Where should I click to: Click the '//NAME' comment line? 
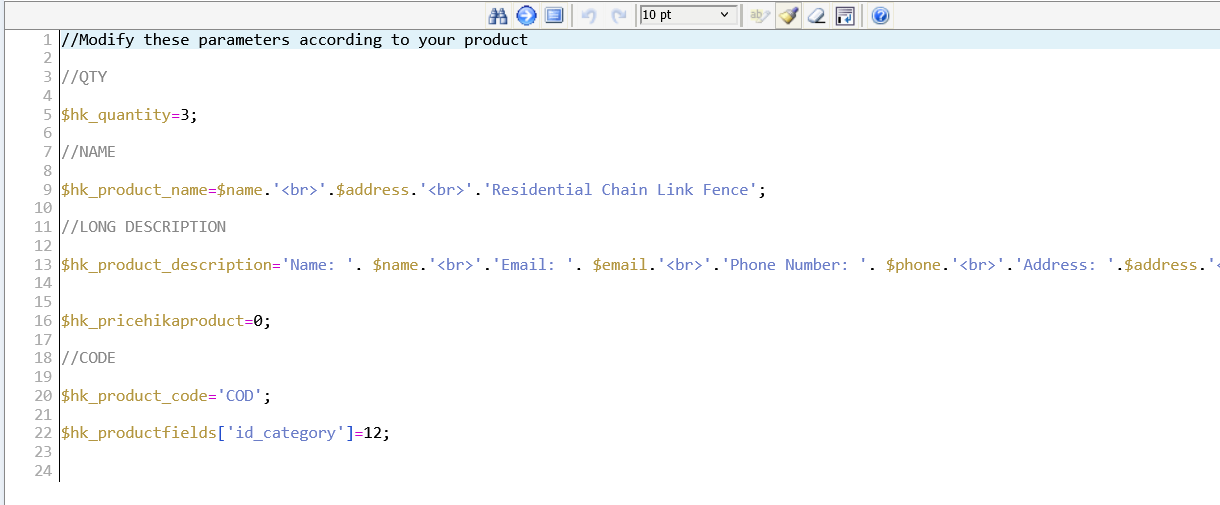pos(88,152)
